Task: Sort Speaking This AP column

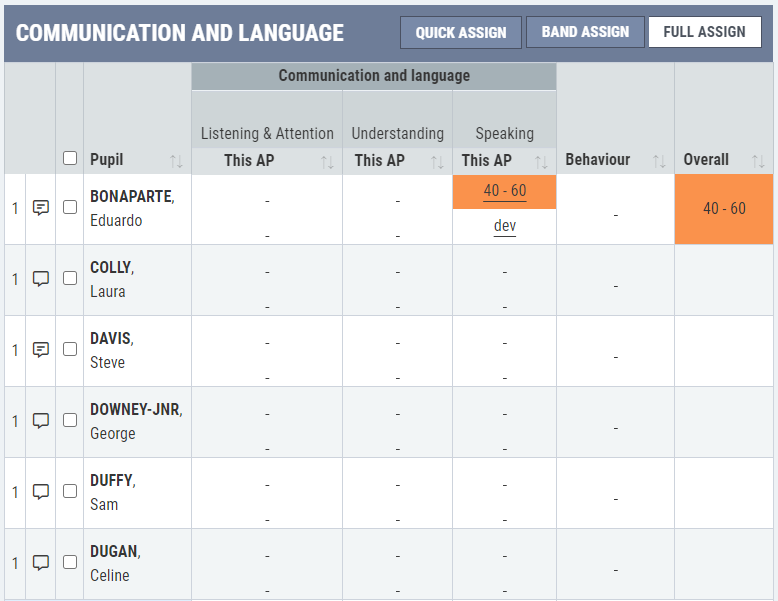Action: click(541, 162)
